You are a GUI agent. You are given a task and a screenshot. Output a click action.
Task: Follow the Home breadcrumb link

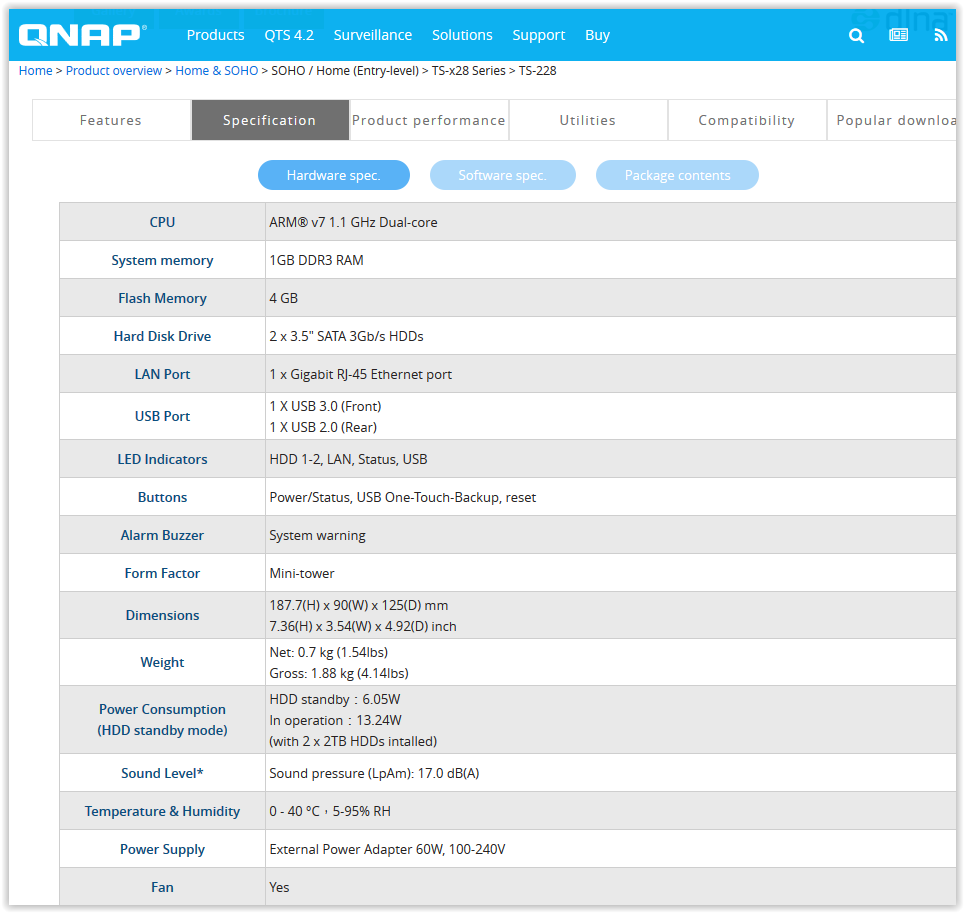(x=35, y=71)
